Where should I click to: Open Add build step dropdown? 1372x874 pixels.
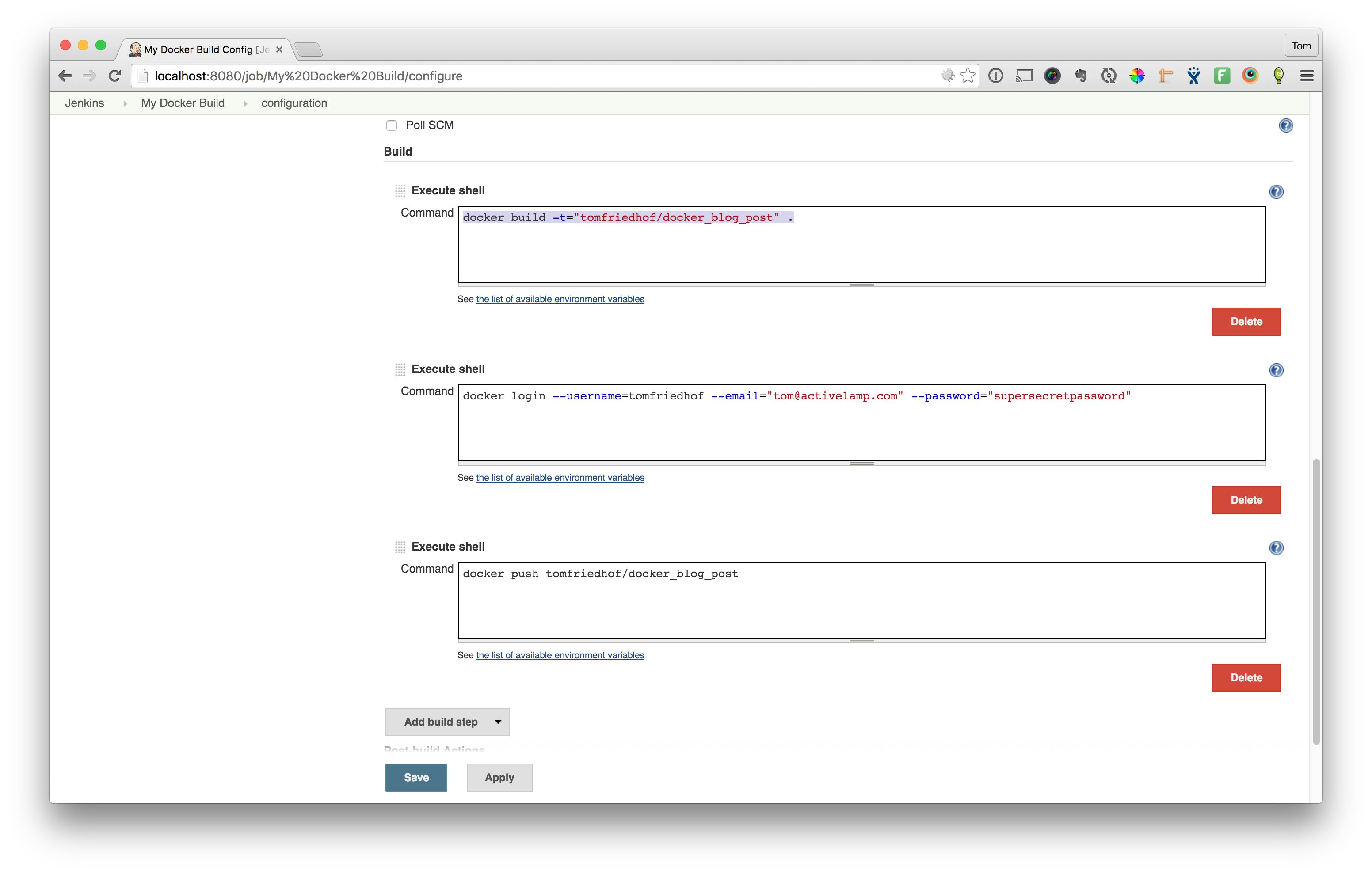447,722
